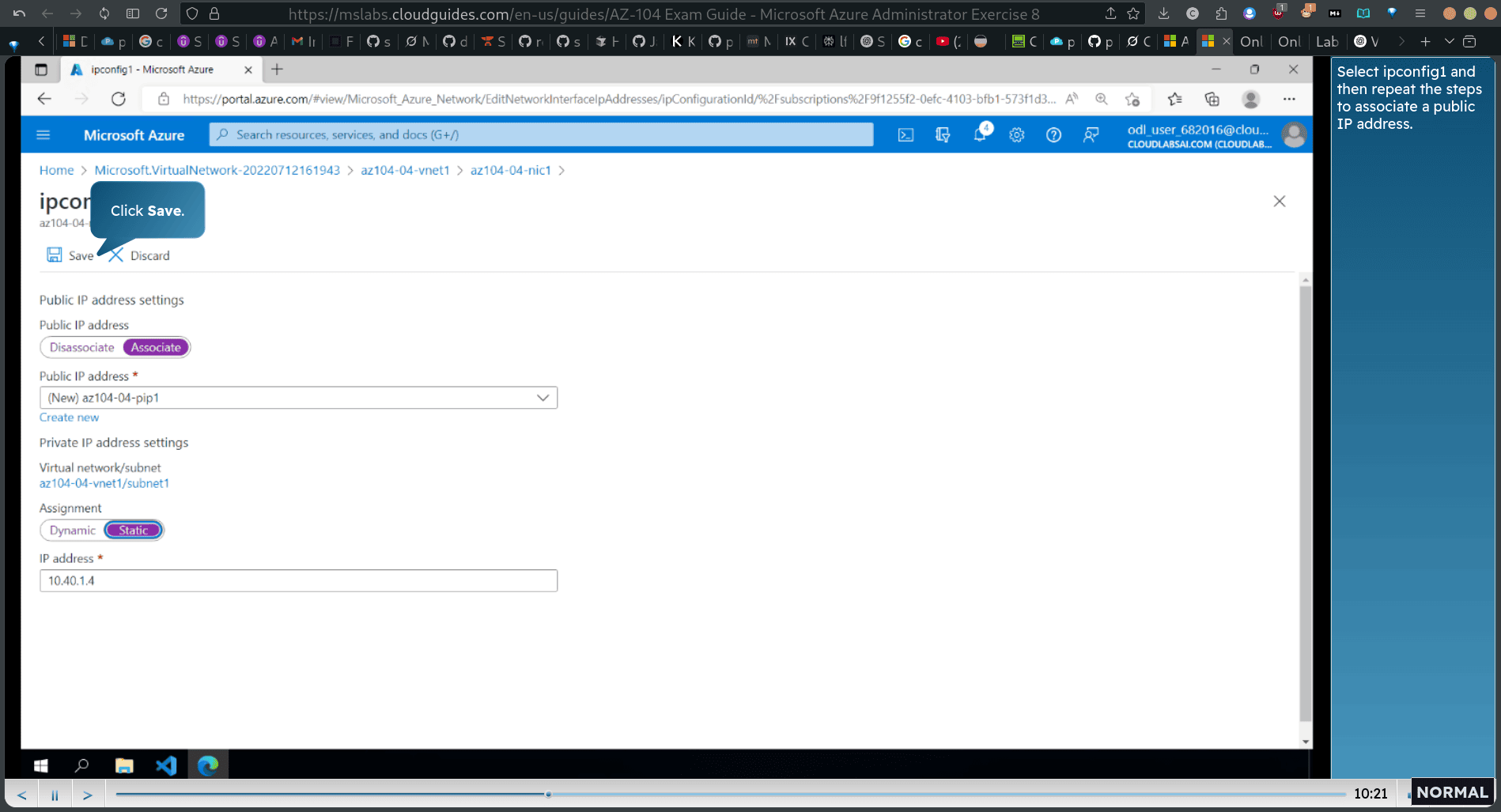Image resolution: width=1501 pixels, height=812 pixels.
Task: Open the Edge settings ellipsis menu
Action: click(x=1289, y=99)
